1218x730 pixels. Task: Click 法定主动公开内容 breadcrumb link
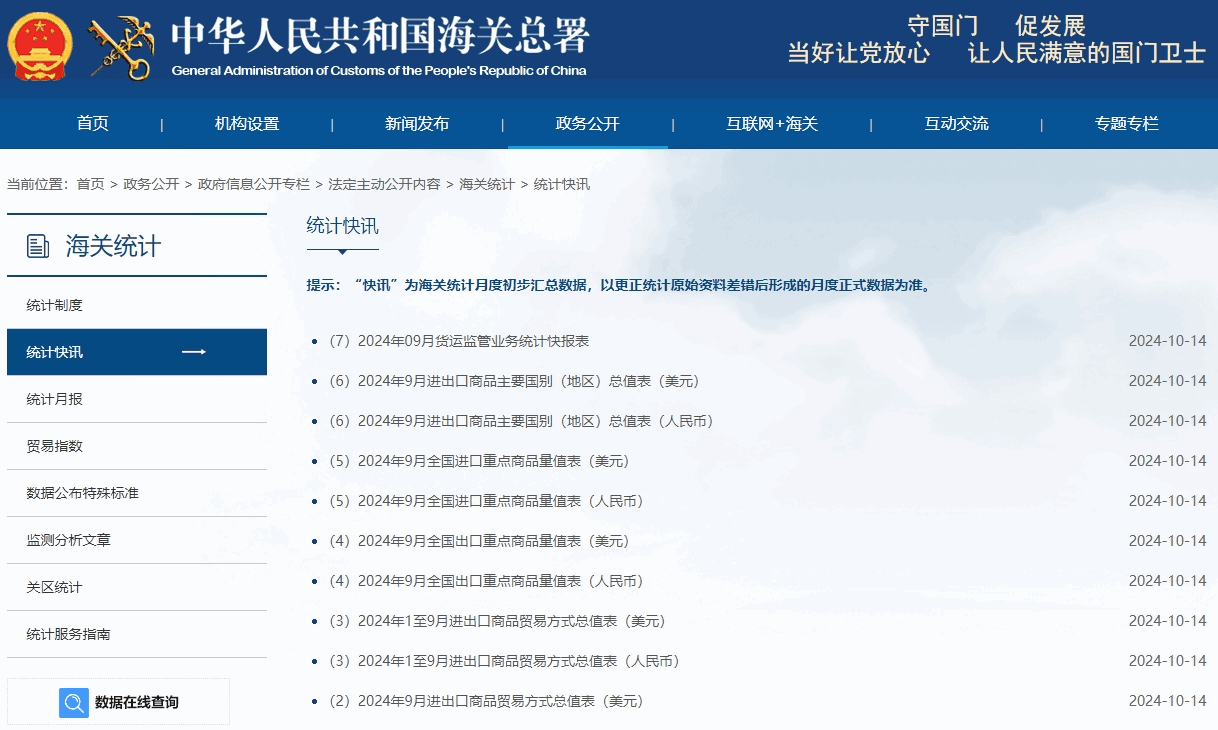click(x=386, y=184)
